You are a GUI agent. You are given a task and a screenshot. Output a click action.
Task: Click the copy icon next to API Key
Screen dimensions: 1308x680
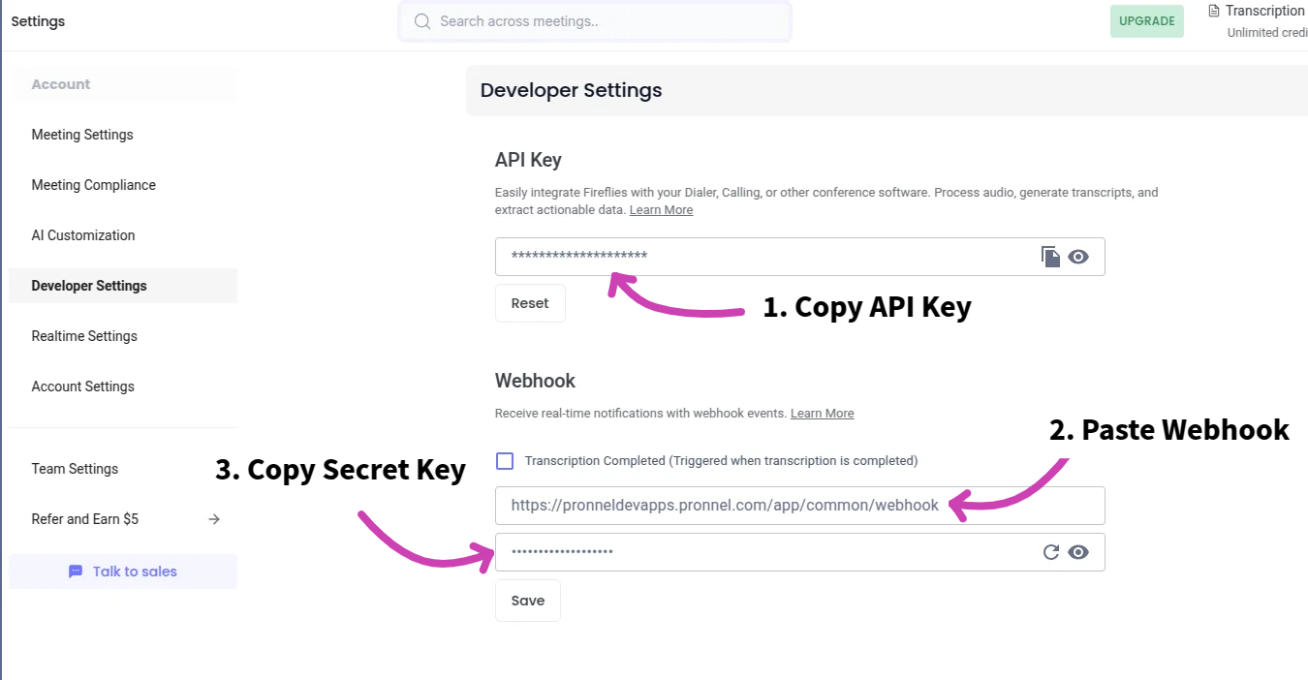pos(1050,256)
